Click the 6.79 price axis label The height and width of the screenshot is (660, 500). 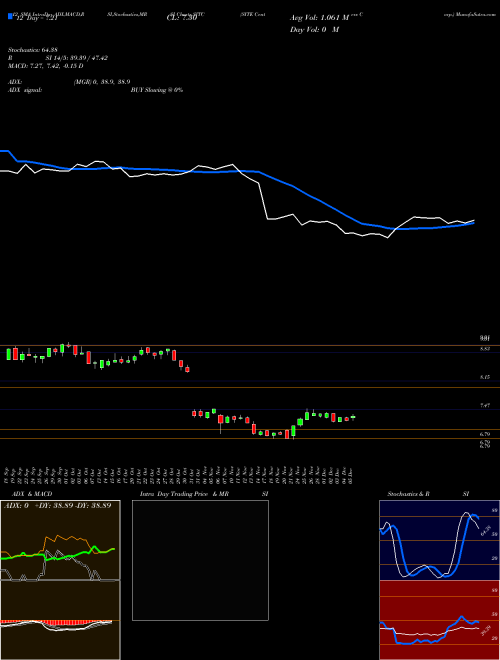click(485, 434)
